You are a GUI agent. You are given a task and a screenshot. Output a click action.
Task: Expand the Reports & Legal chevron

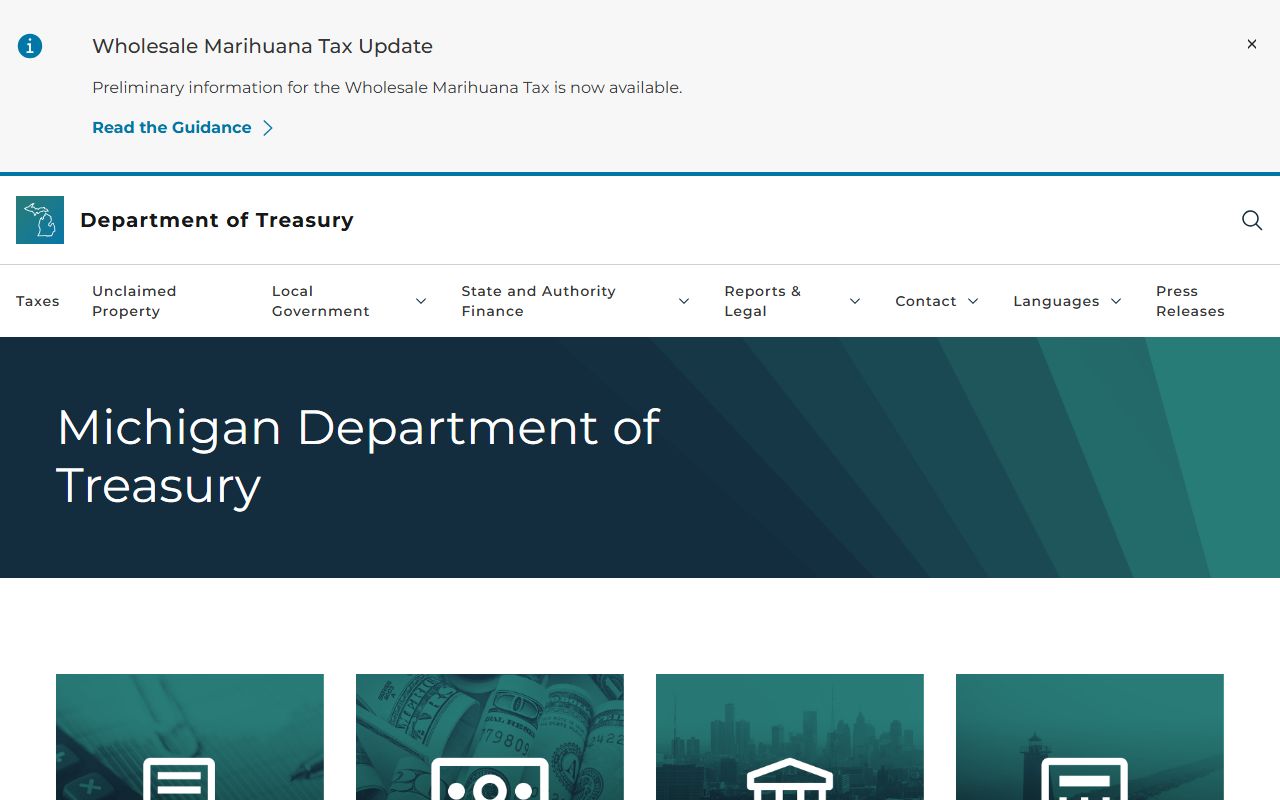click(855, 301)
